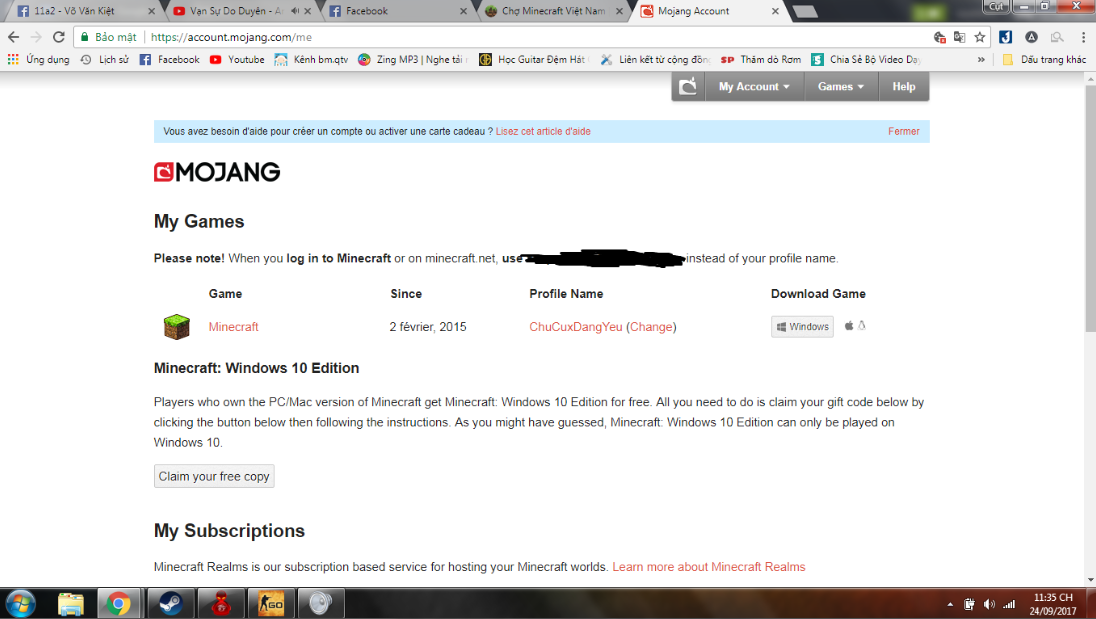1096x619 pixels.
Task: Click the secure lock Bảo mật indicator
Action: [x=108, y=37]
